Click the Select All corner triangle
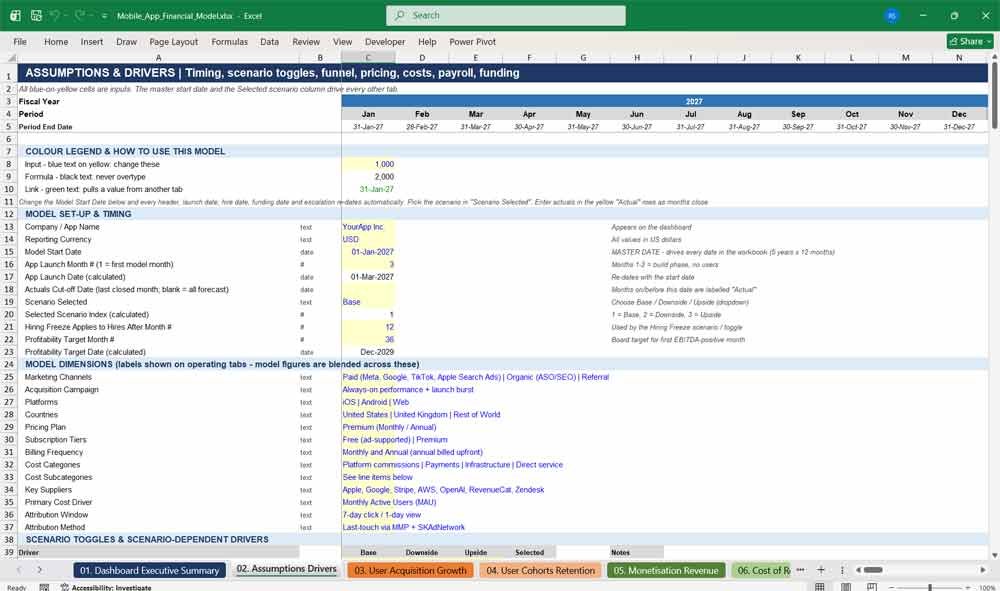This screenshot has height=591, width=1000. [x=11, y=58]
